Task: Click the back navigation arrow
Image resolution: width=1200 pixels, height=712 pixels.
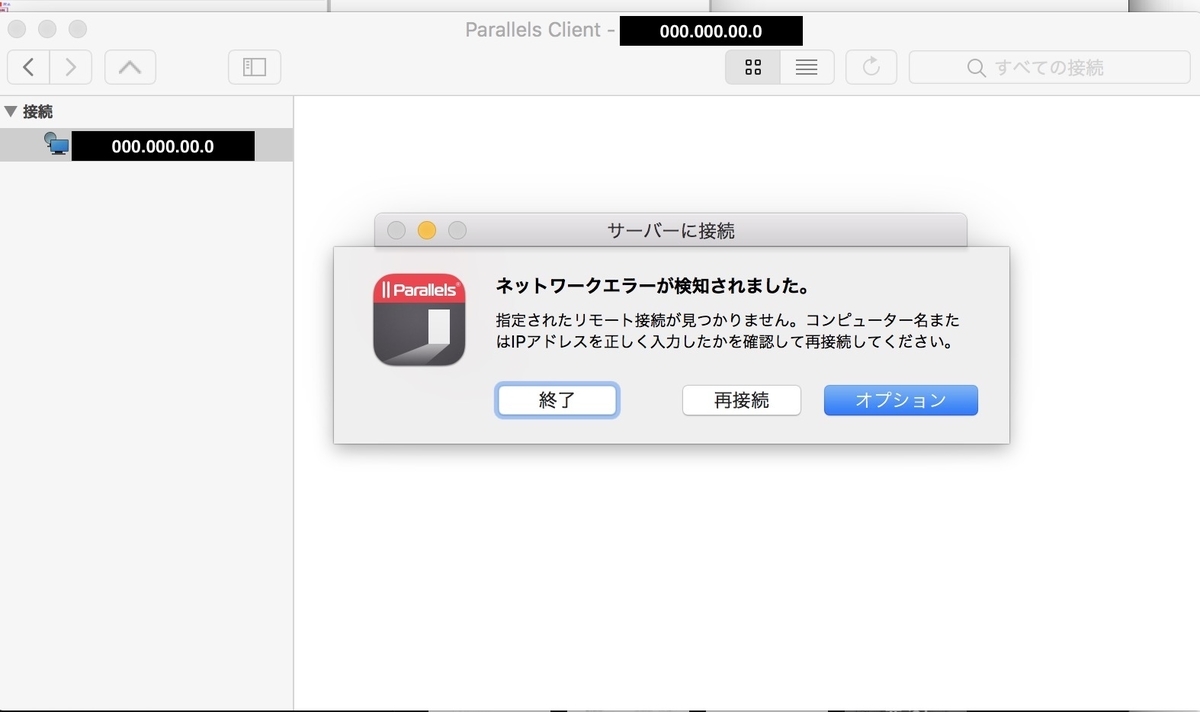Action: click(28, 66)
